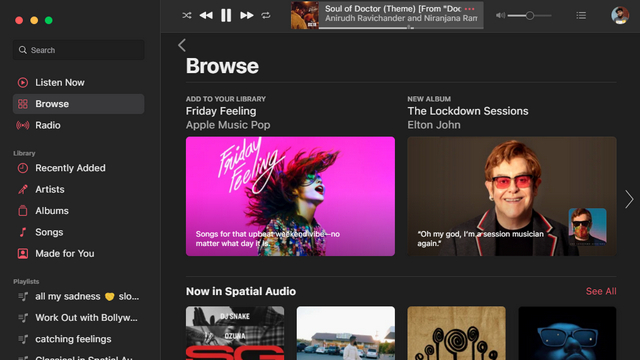
Task: Open Made for You
Action: 78,253
